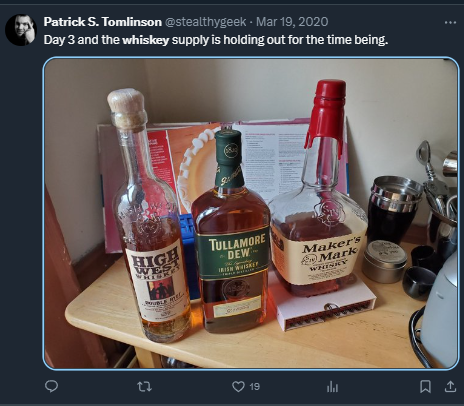Click the share upload arrow icon

click(450, 386)
